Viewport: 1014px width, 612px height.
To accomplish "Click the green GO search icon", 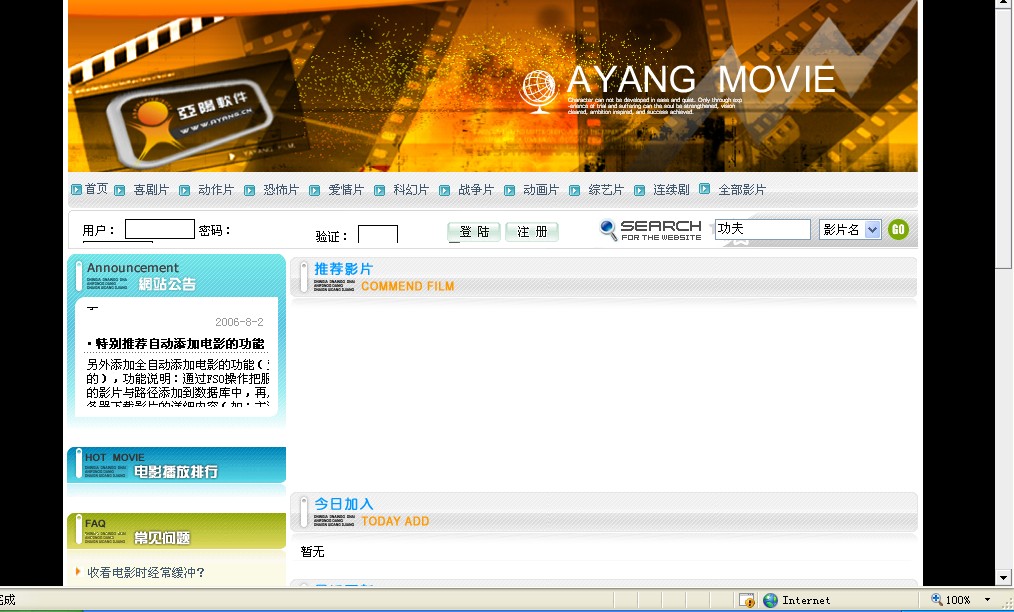I will click(898, 229).
